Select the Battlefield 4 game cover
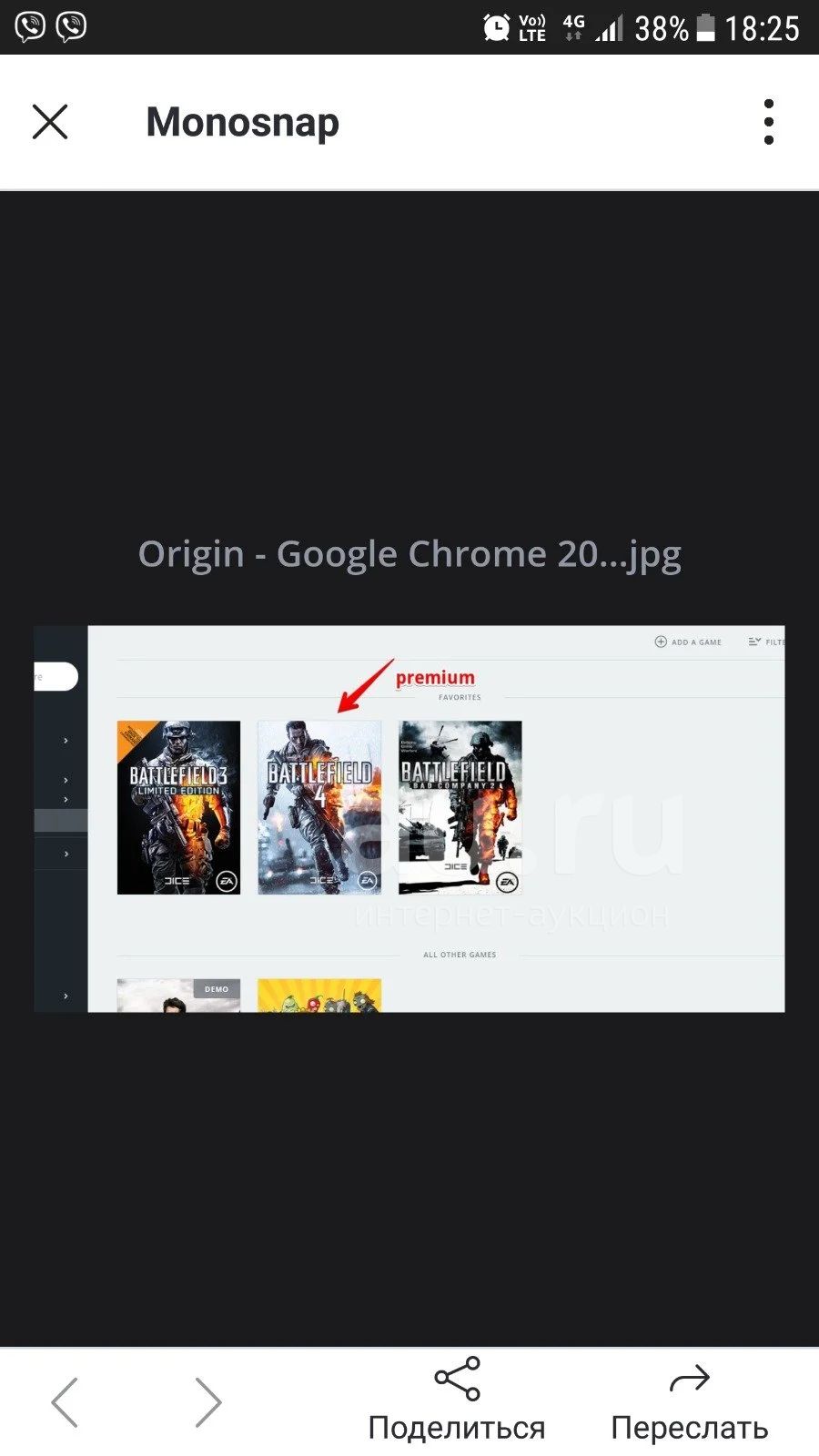Viewport: 819px width, 1456px height. pos(319,807)
